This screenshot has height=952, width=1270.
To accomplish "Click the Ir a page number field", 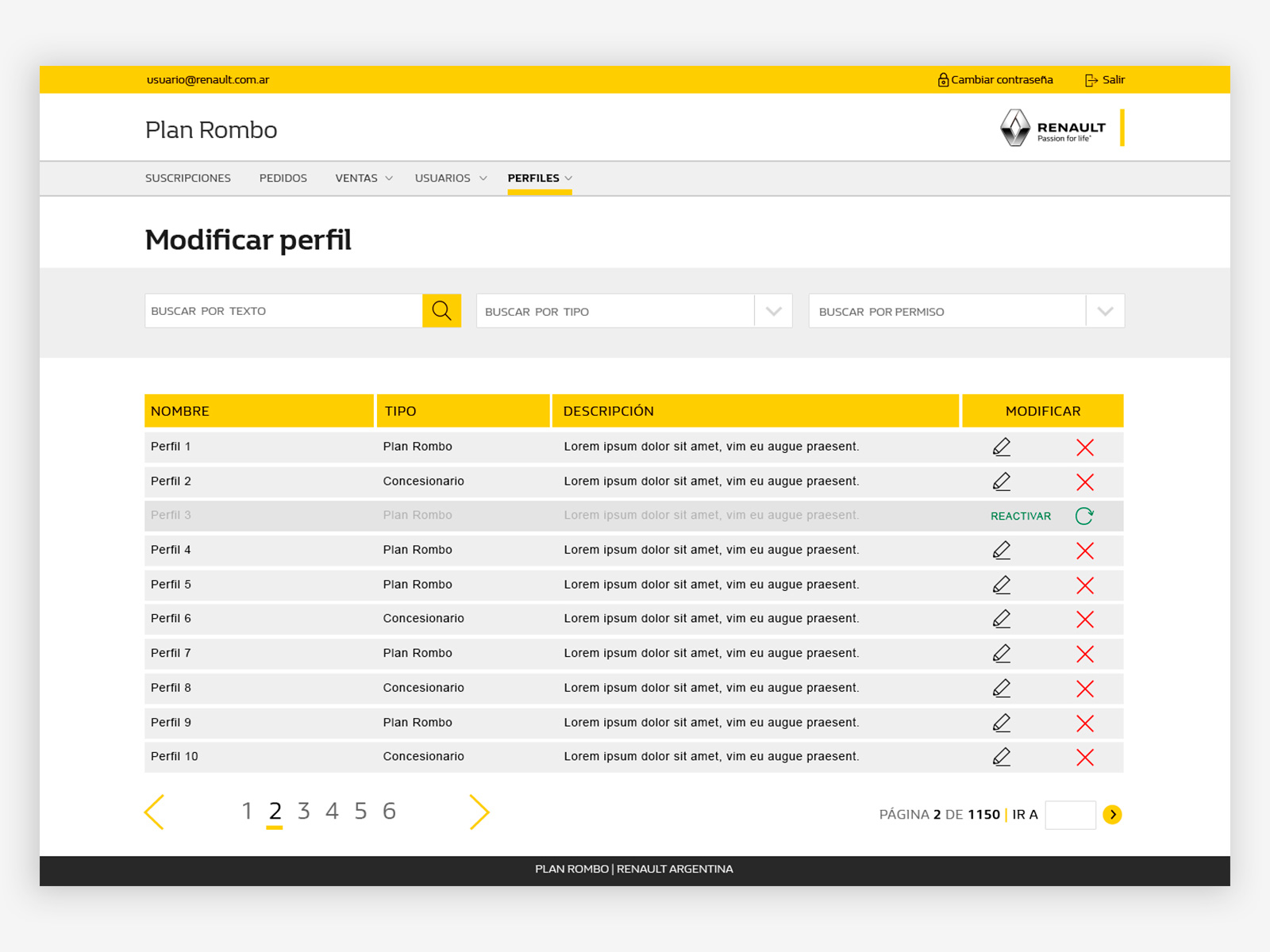I will click(x=1070, y=815).
